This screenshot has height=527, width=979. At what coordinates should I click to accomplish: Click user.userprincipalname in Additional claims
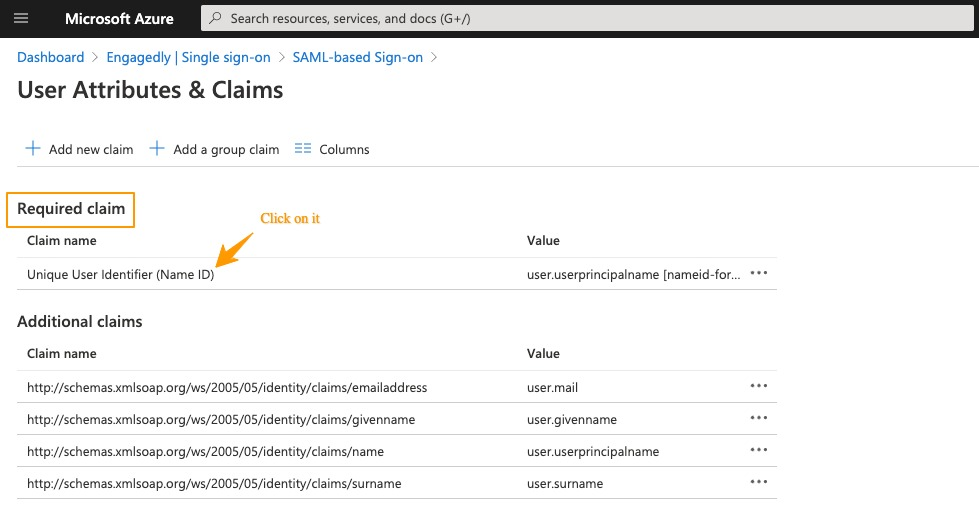pos(593,451)
